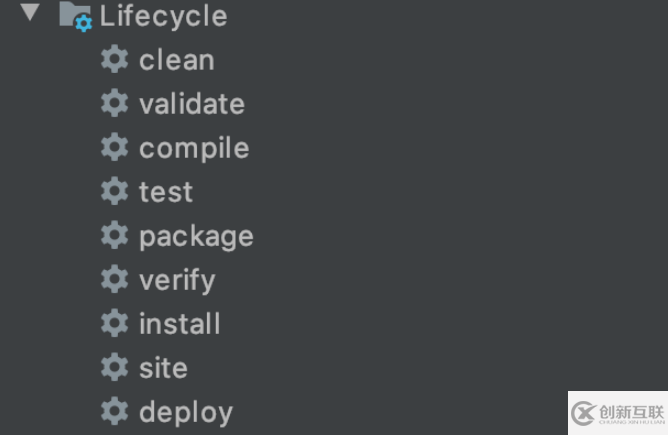
Task: Click the gear icon beside compile
Action: click(115, 147)
